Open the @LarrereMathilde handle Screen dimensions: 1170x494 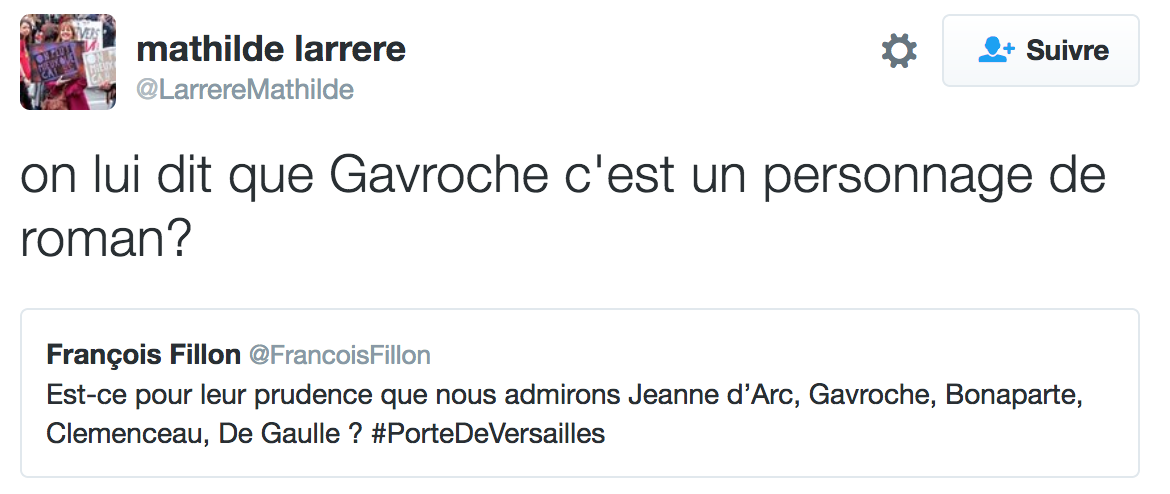click(x=244, y=90)
